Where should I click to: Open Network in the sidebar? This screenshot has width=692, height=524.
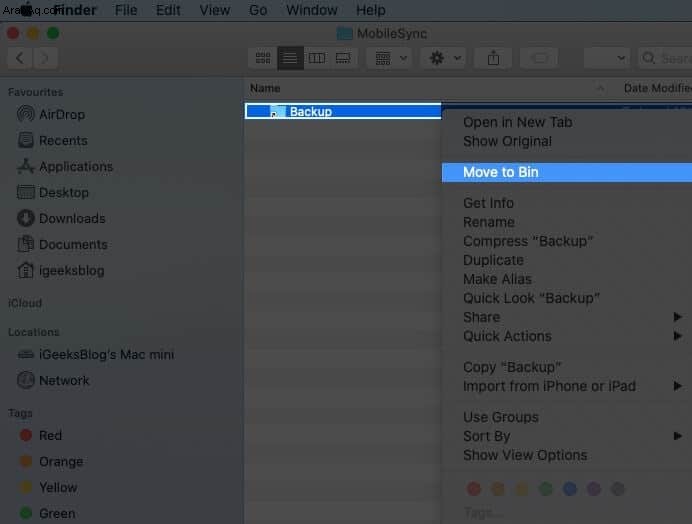coord(53,381)
